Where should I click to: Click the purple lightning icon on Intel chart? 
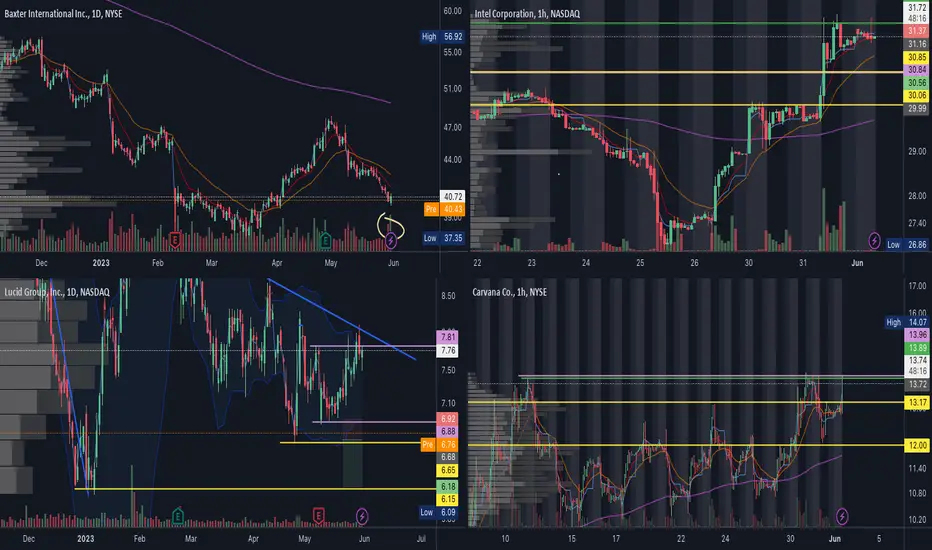click(874, 240)
